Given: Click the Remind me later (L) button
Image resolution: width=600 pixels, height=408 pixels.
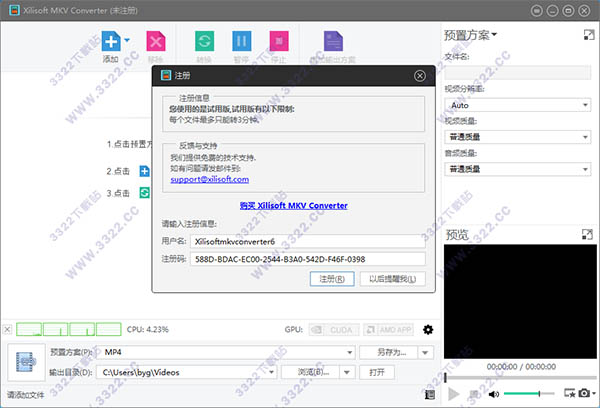Looking at the screenshot, I should (x=393, y=279).
